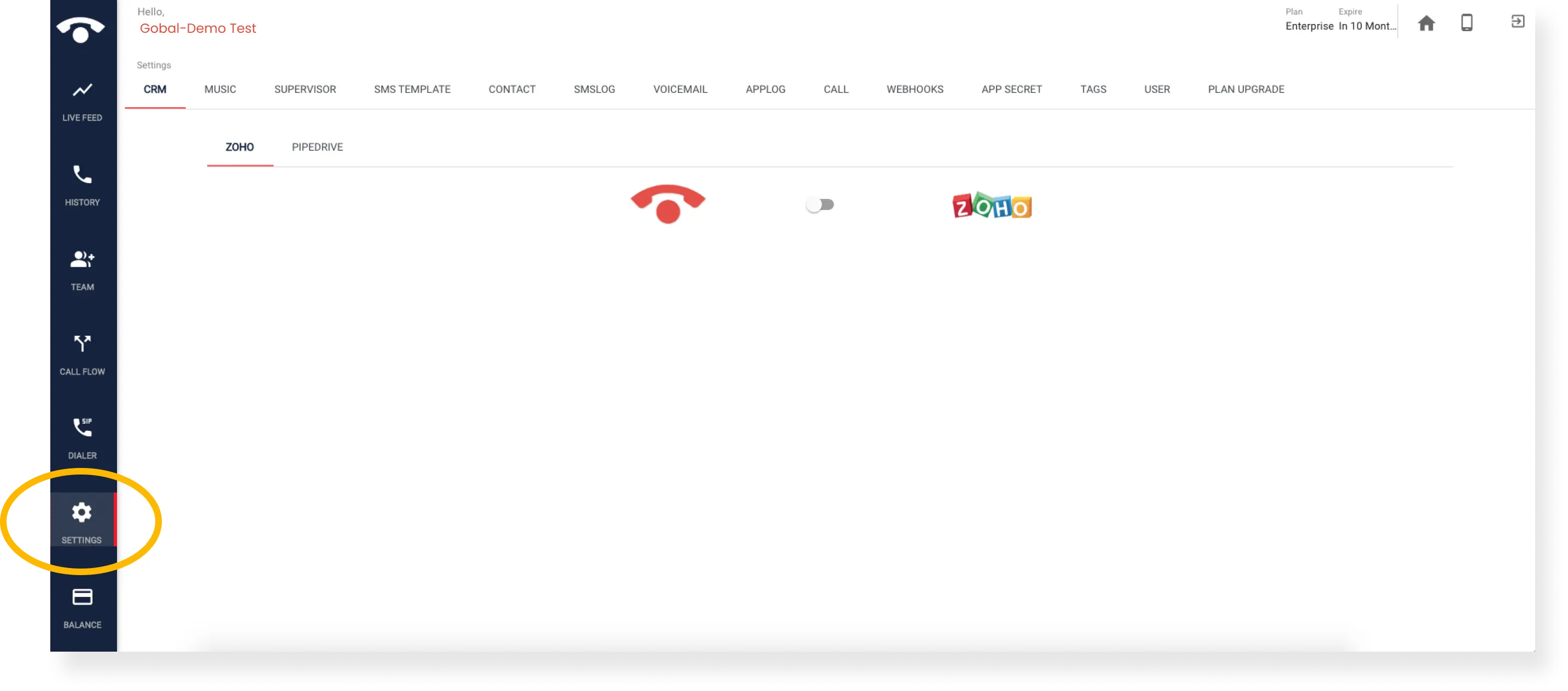The image size is (1568, 691).
Task: Click the SMS TEMPLATE tab item
Action: 413,89
